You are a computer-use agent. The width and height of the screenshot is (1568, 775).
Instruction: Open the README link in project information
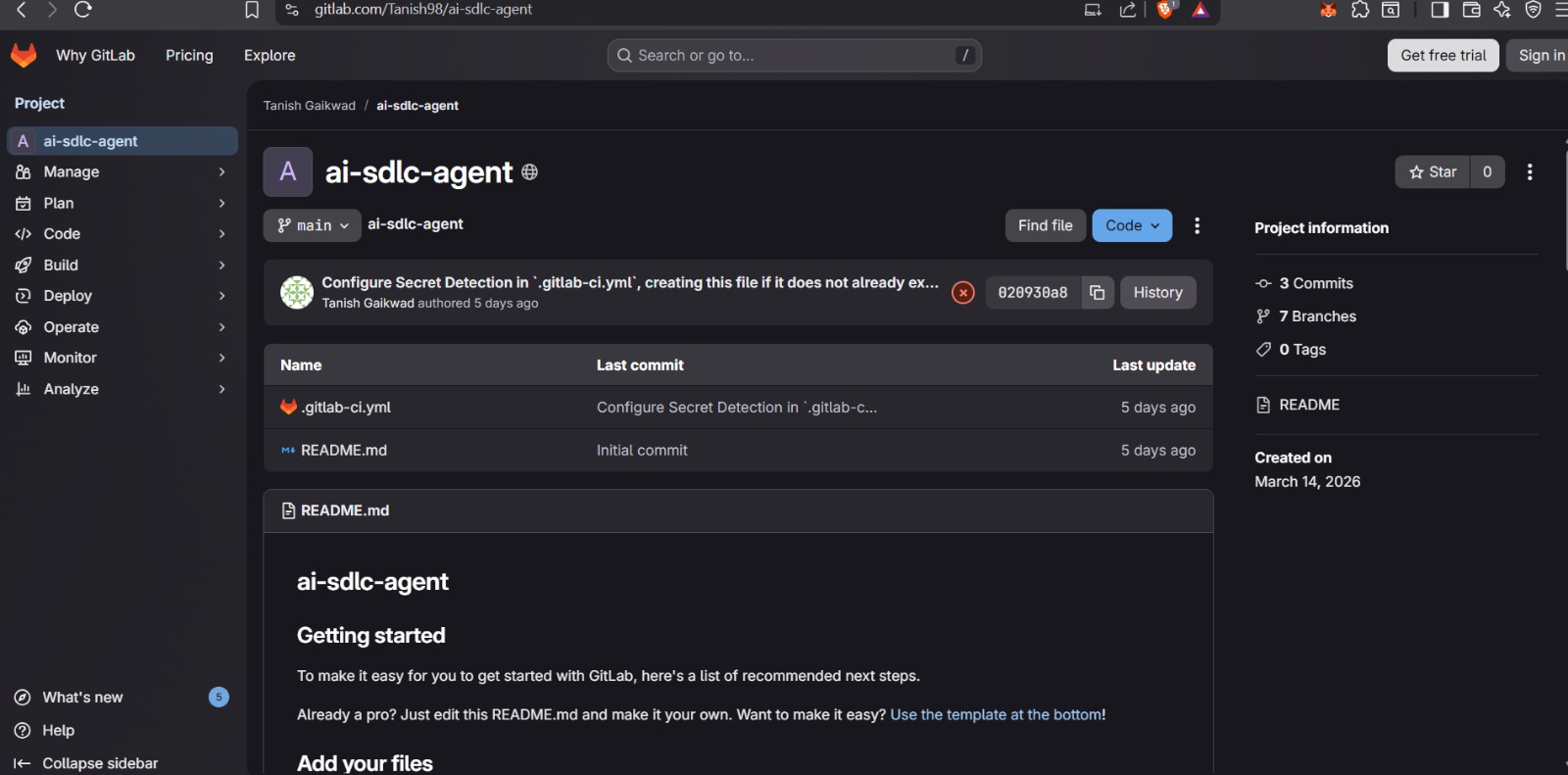click(1309, 405)
